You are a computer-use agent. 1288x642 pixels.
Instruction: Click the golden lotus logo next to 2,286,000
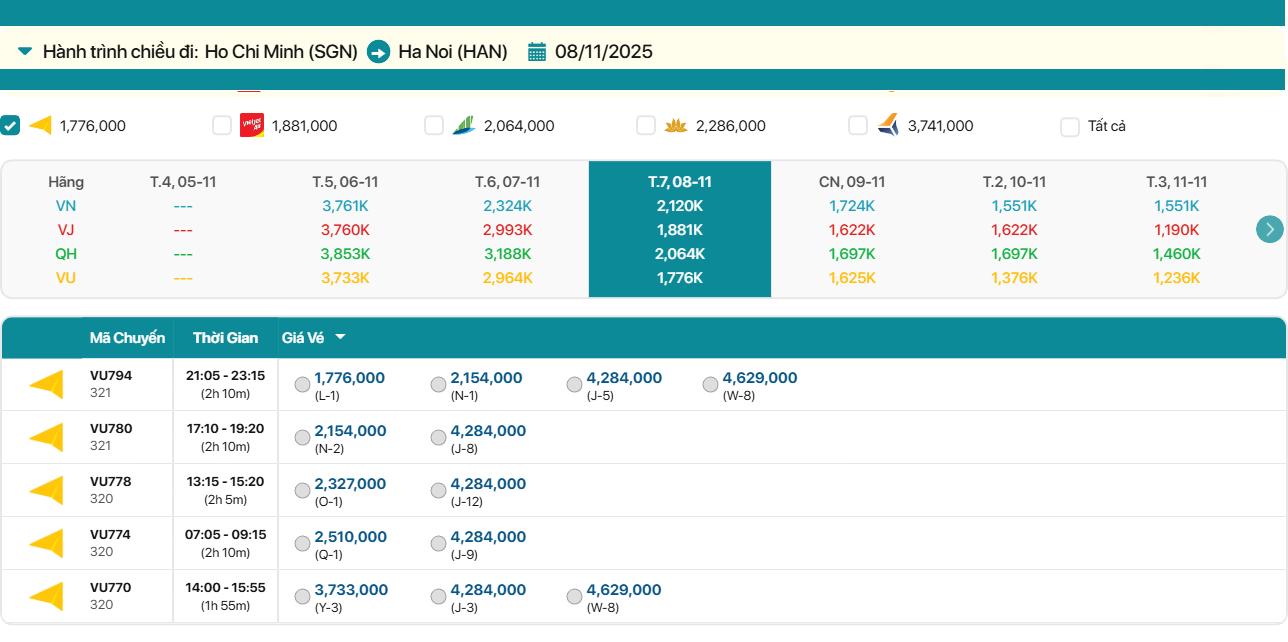pos(676,125)
